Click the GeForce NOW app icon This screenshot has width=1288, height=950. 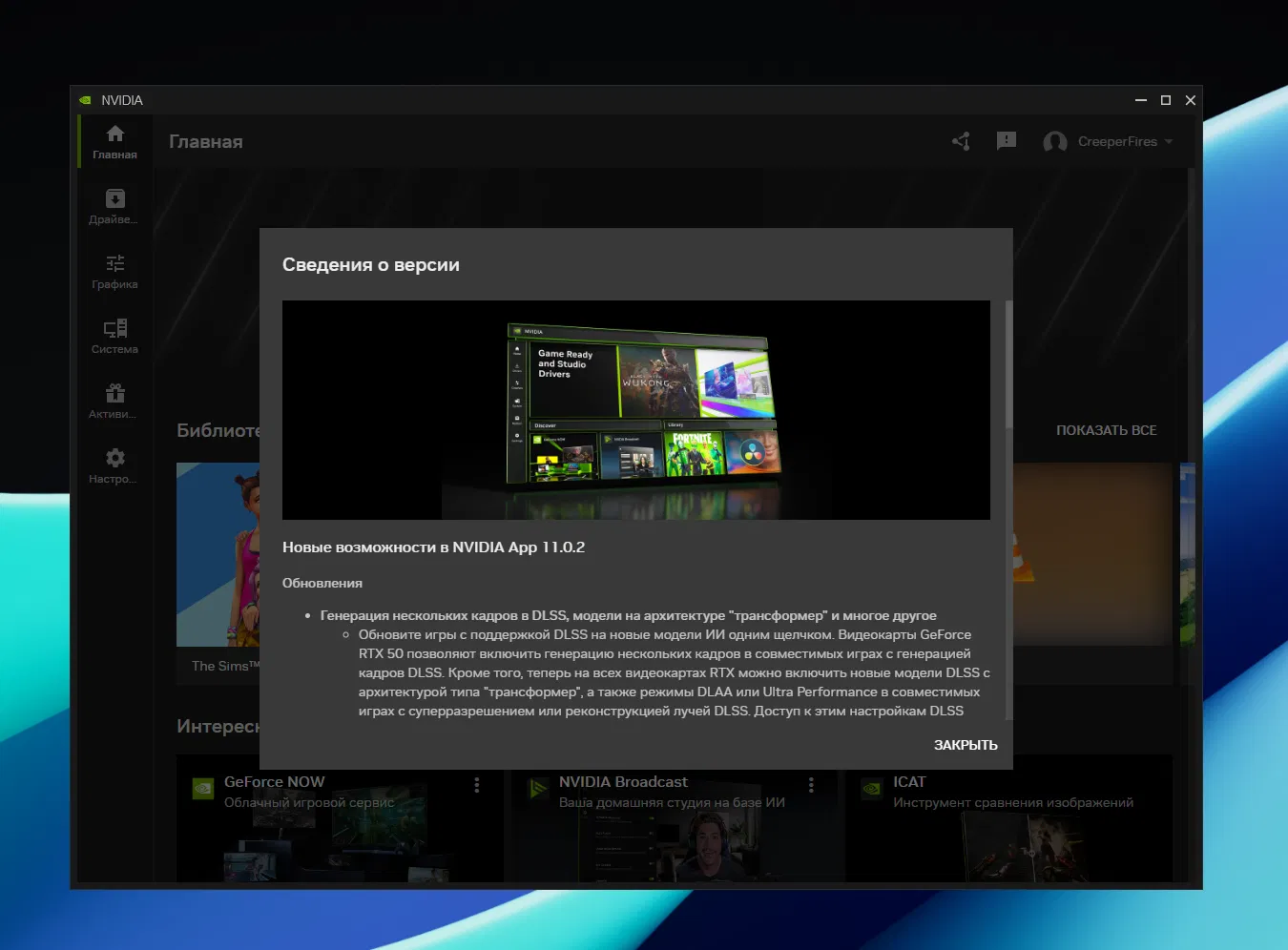[203, 789]
